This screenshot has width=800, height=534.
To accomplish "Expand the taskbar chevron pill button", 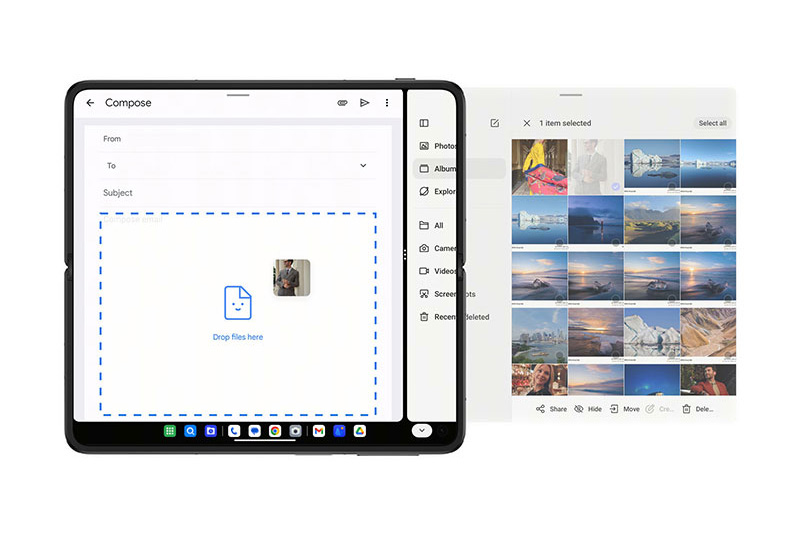I will (421, 430).
